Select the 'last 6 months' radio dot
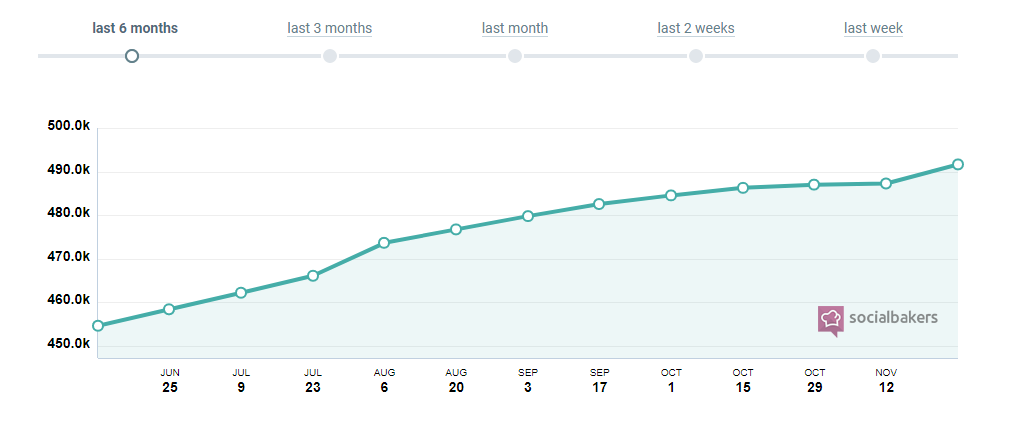 click(x=132, y=56)
